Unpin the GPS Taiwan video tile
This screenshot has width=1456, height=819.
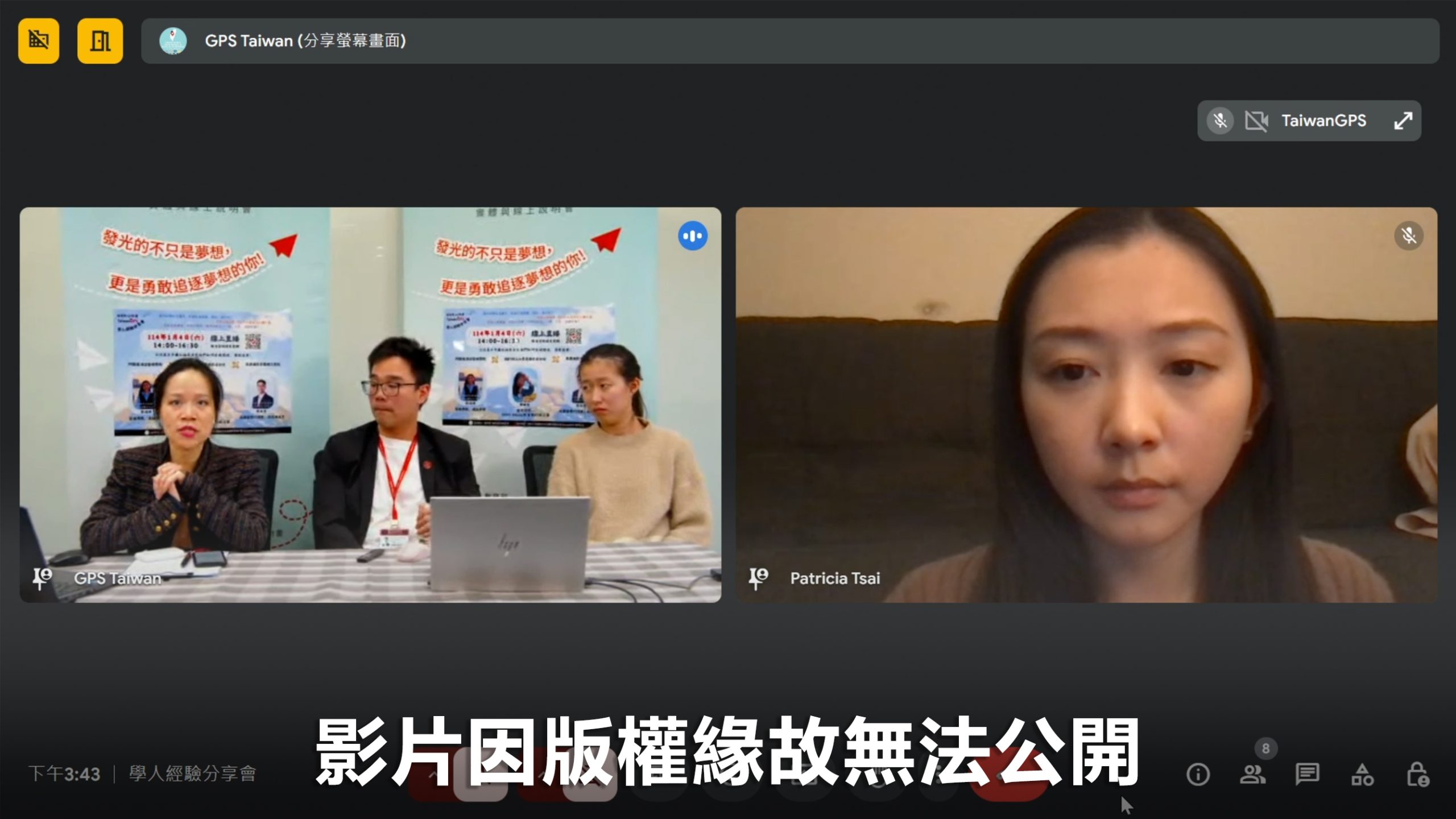[42, 578]
